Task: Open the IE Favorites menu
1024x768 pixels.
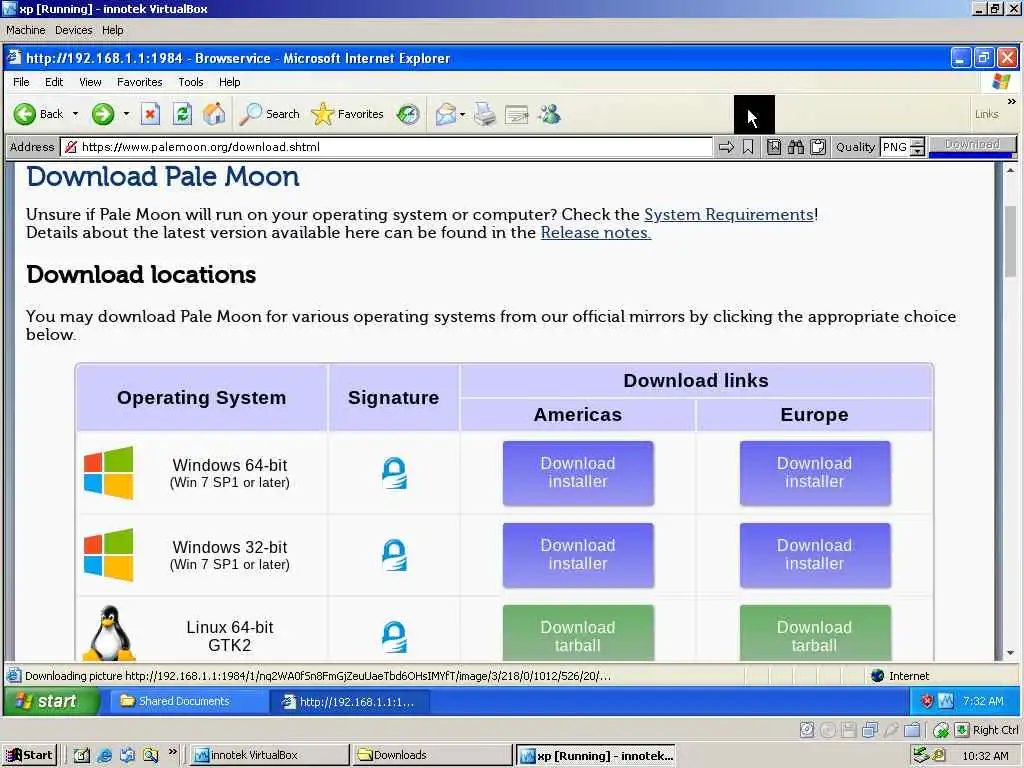Action: 140,82
